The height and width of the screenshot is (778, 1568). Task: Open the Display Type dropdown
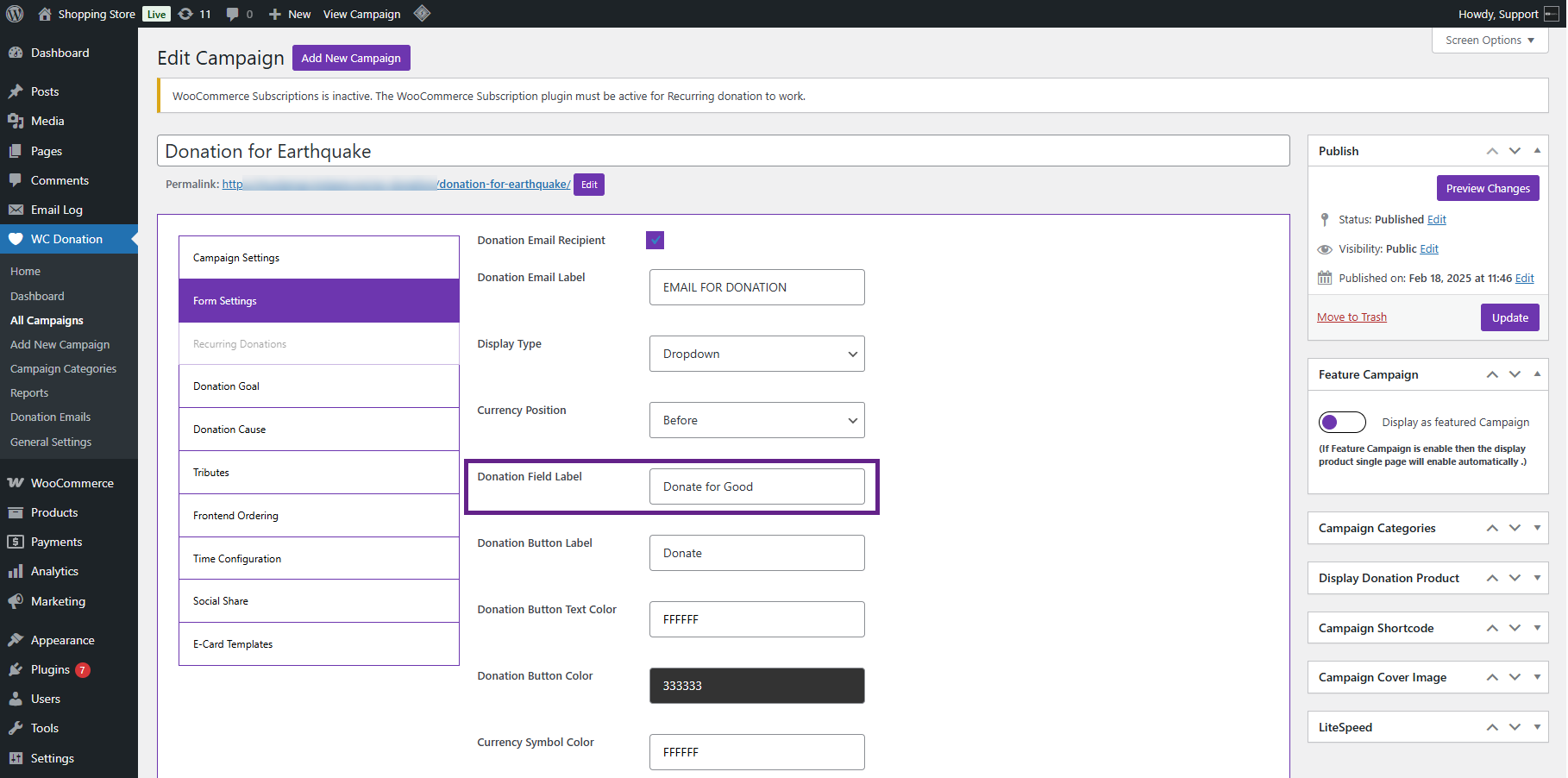tap(756, 354)
